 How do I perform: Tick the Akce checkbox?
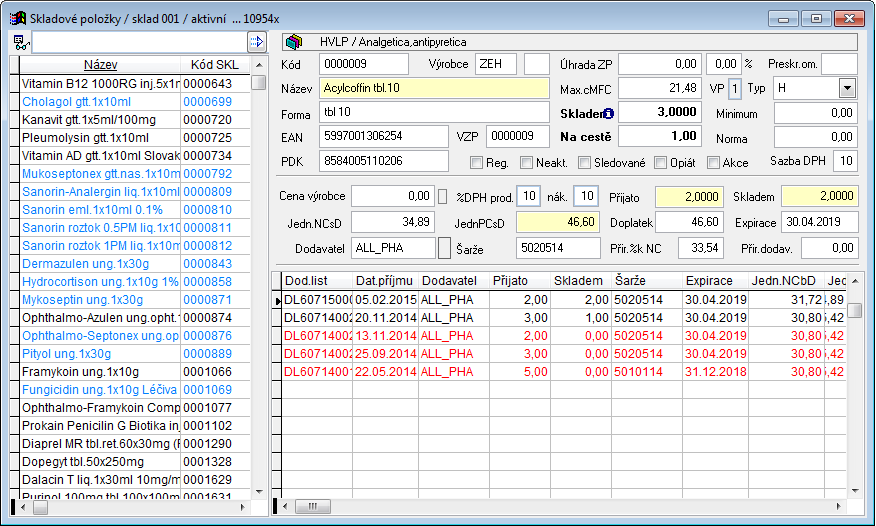point(714,162)
